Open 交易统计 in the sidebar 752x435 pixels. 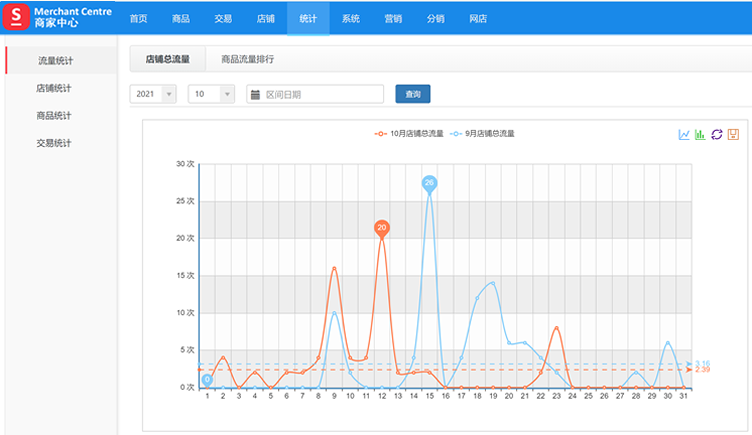pyautogui.click(x=53, y=143)
